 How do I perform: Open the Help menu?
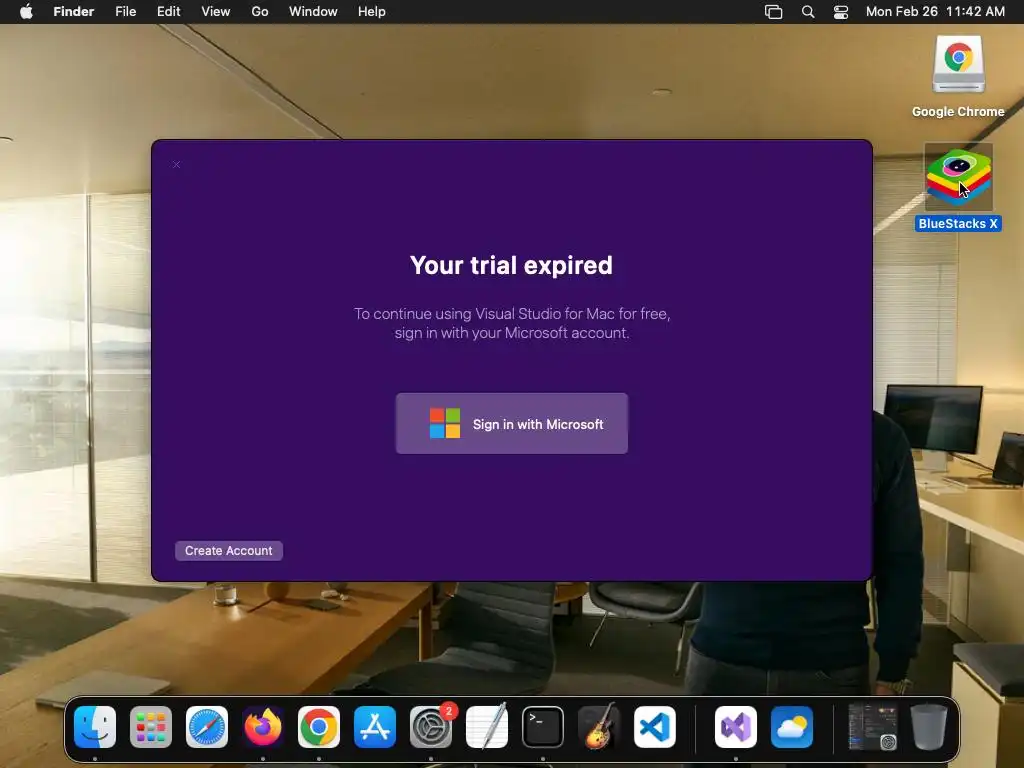point(372,12)
